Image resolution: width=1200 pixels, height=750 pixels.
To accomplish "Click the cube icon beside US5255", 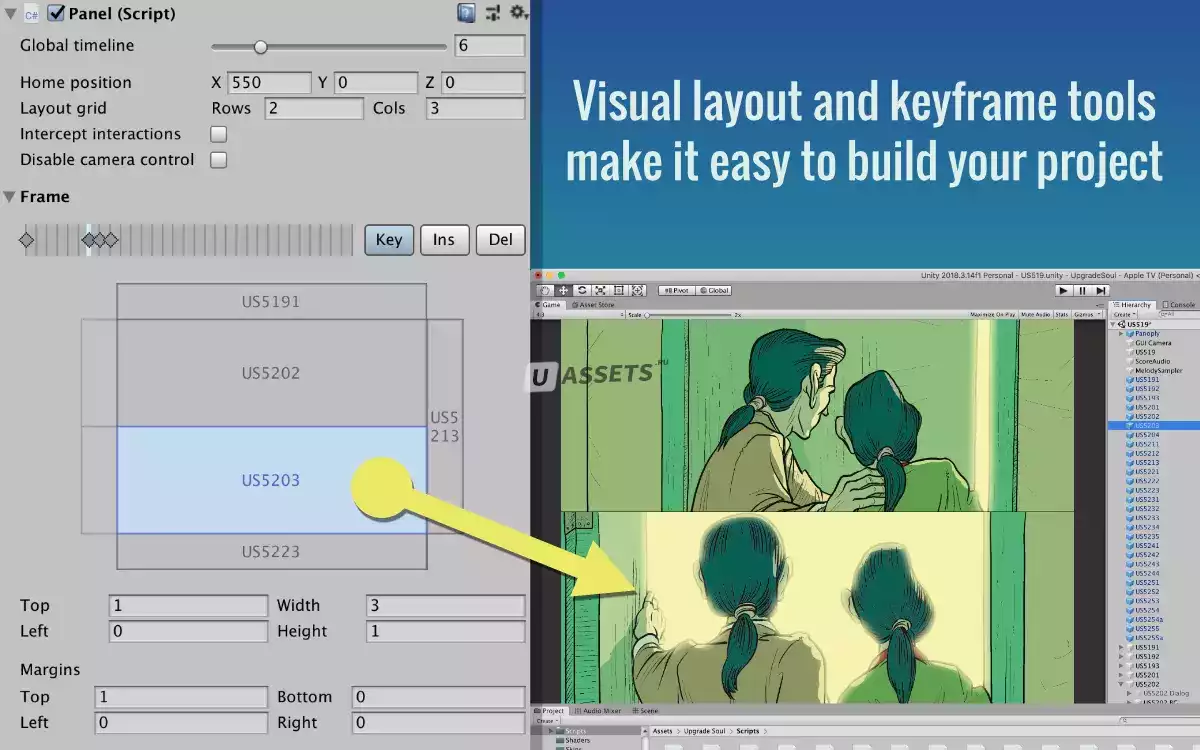I will coord(1130,628).
